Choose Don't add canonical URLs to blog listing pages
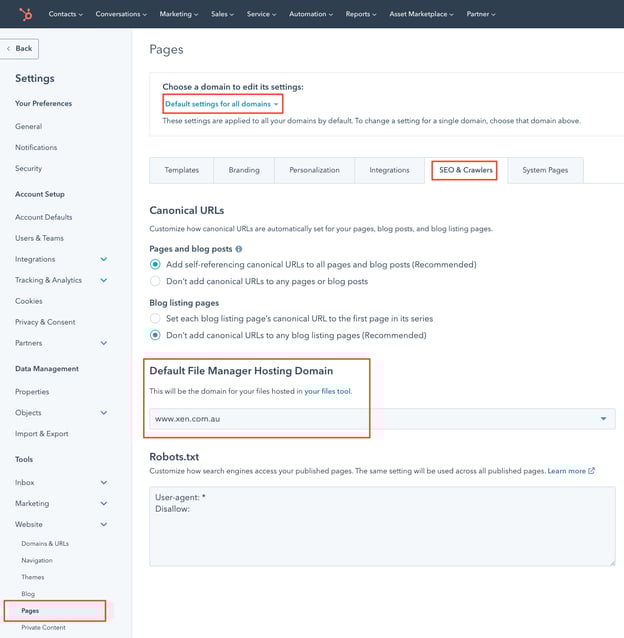Viewport: 624px width, 638px height. tap(155, 335)
